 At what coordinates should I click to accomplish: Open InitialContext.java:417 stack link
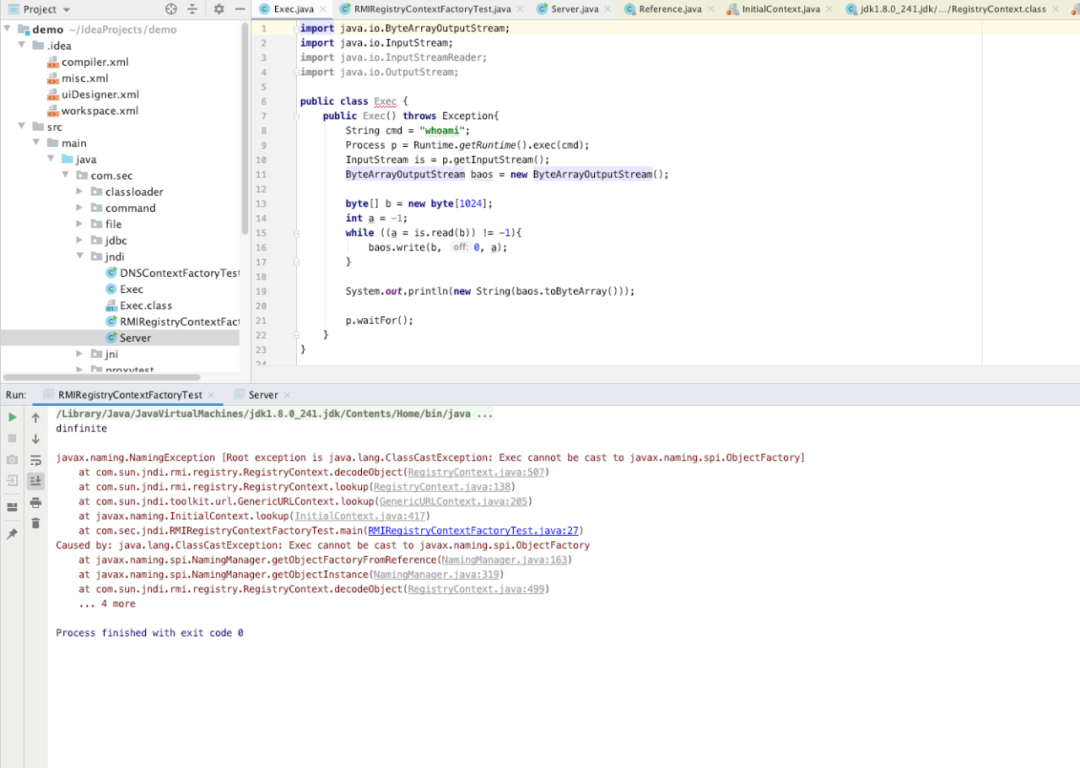(x=360, y=516)
